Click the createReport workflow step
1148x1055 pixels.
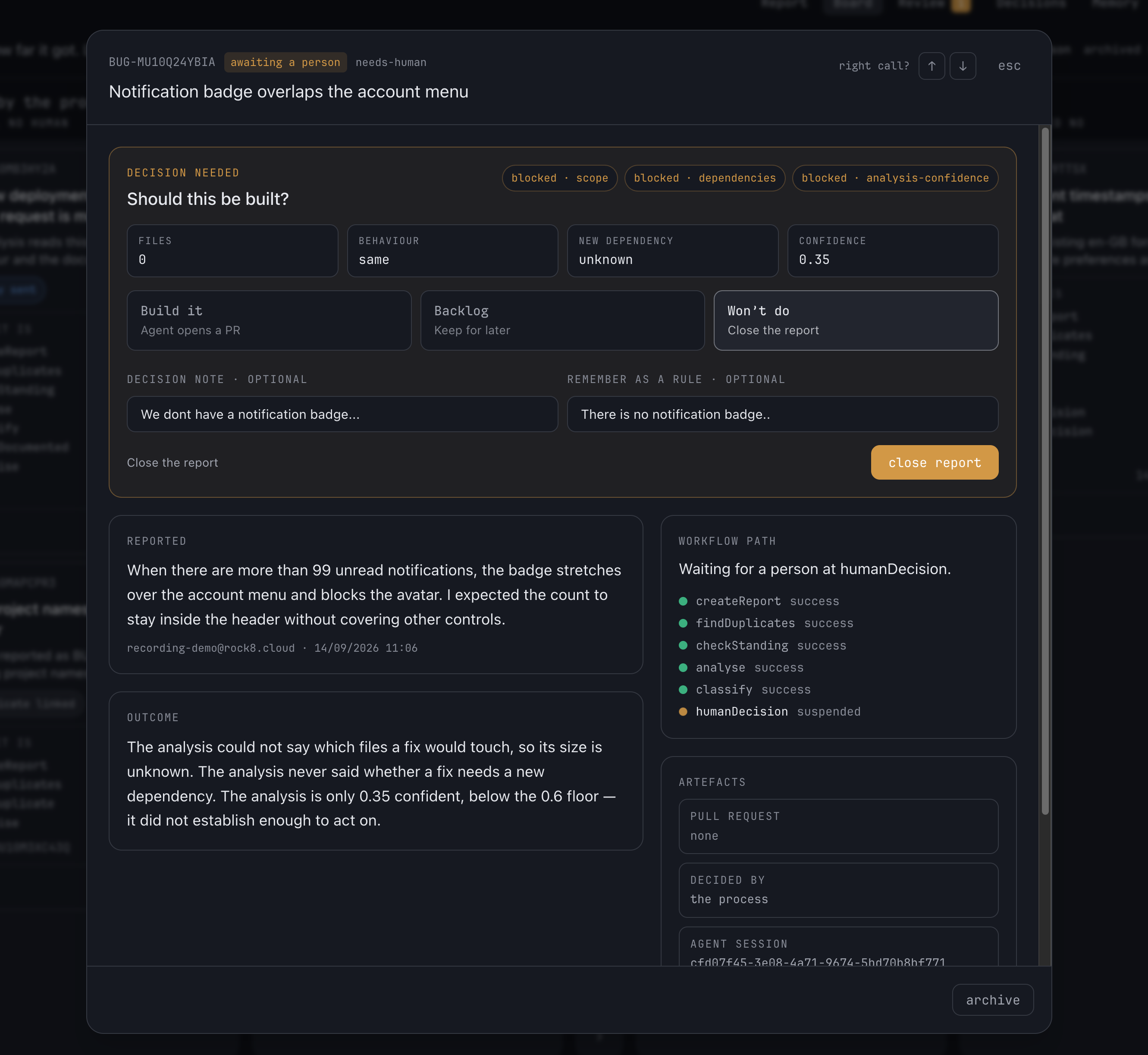[759, 601]
